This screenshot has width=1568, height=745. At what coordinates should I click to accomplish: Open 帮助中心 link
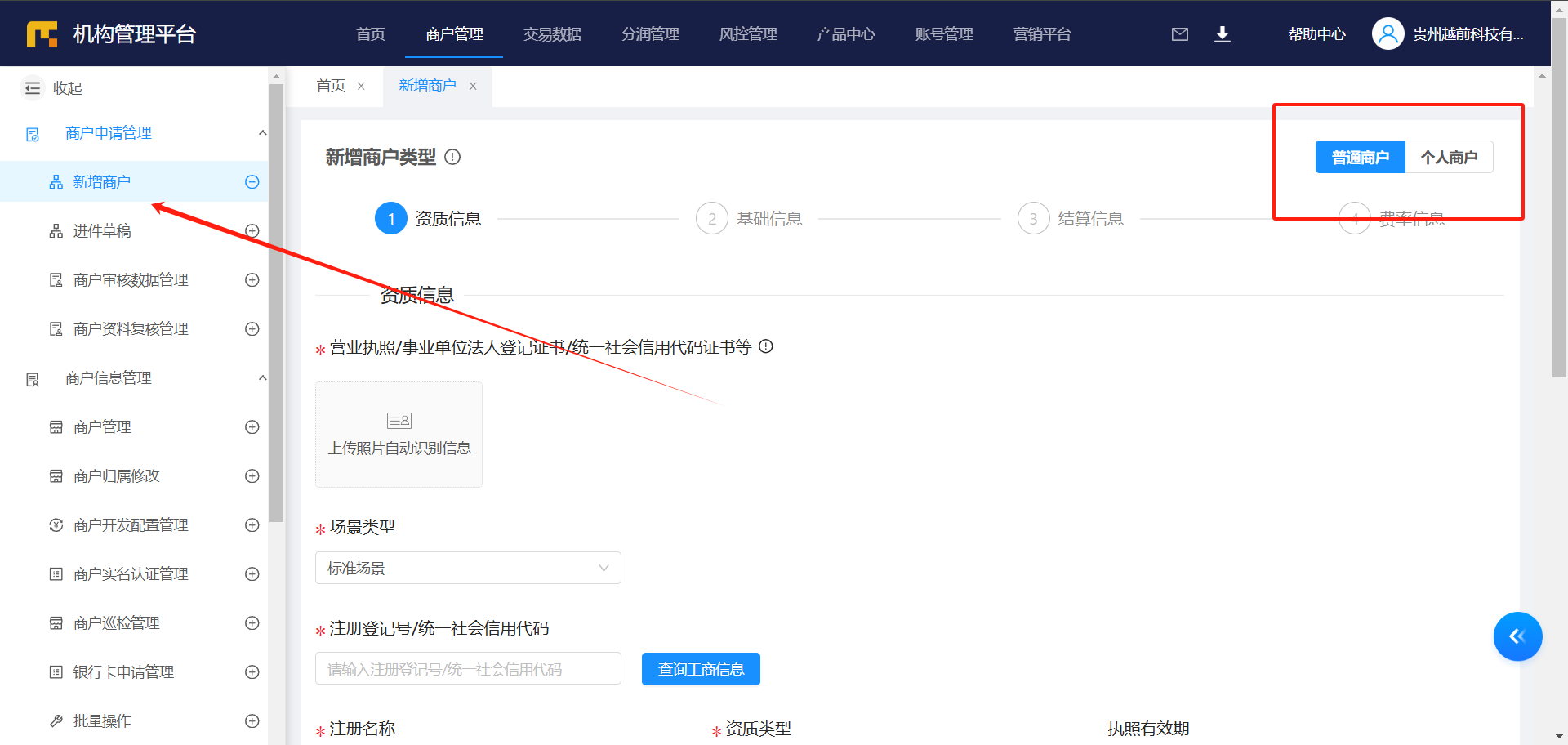tap(1316, 34)
